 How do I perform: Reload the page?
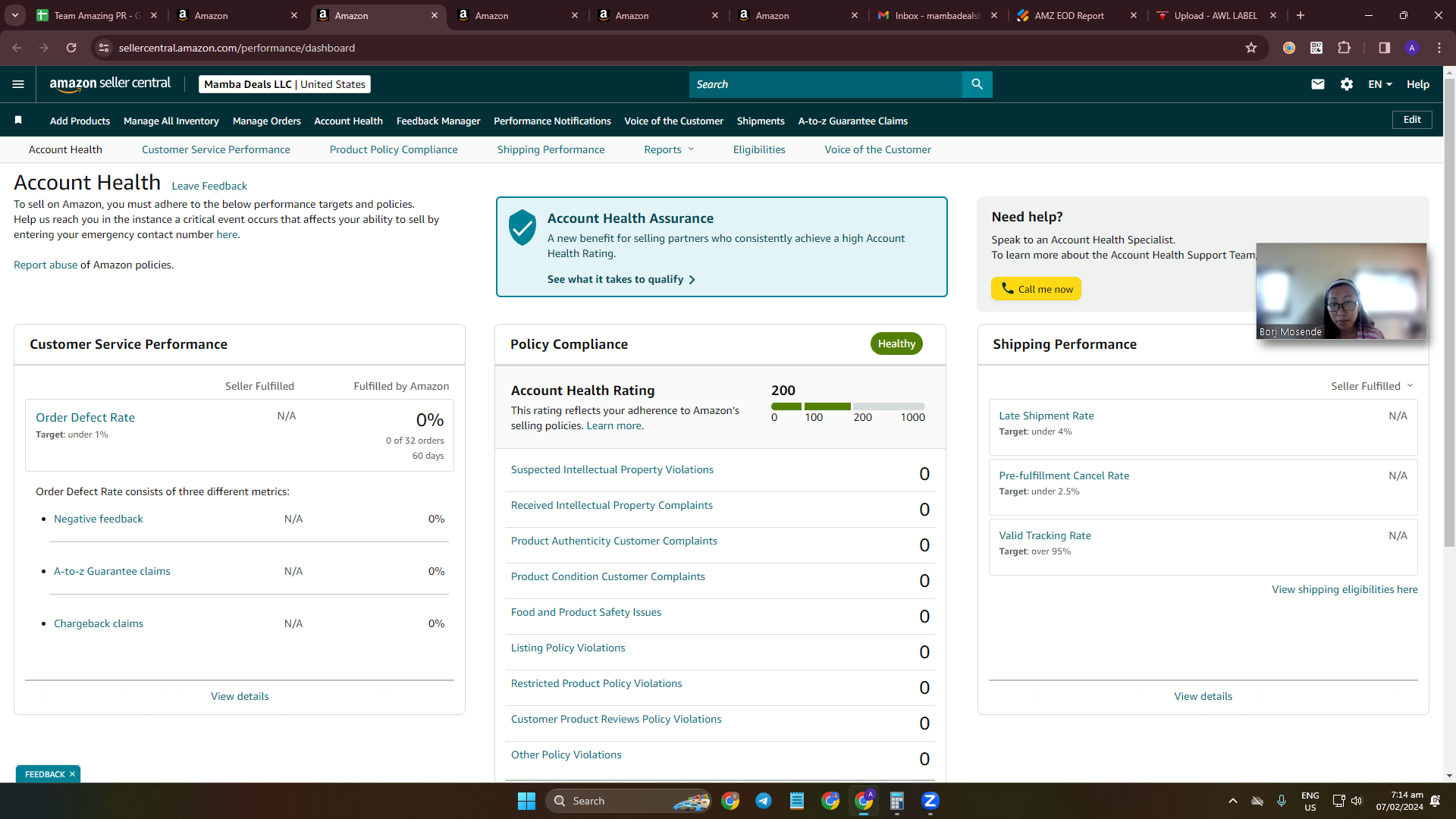pyautogui.click(x=71, y=48)
